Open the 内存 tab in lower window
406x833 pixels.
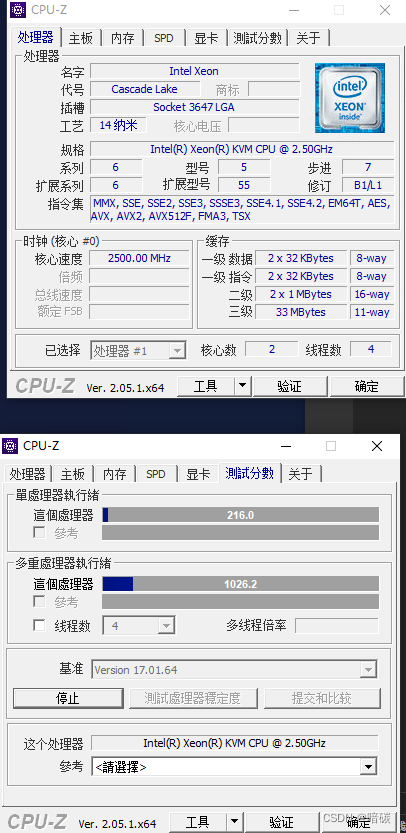tap(114, 474)
